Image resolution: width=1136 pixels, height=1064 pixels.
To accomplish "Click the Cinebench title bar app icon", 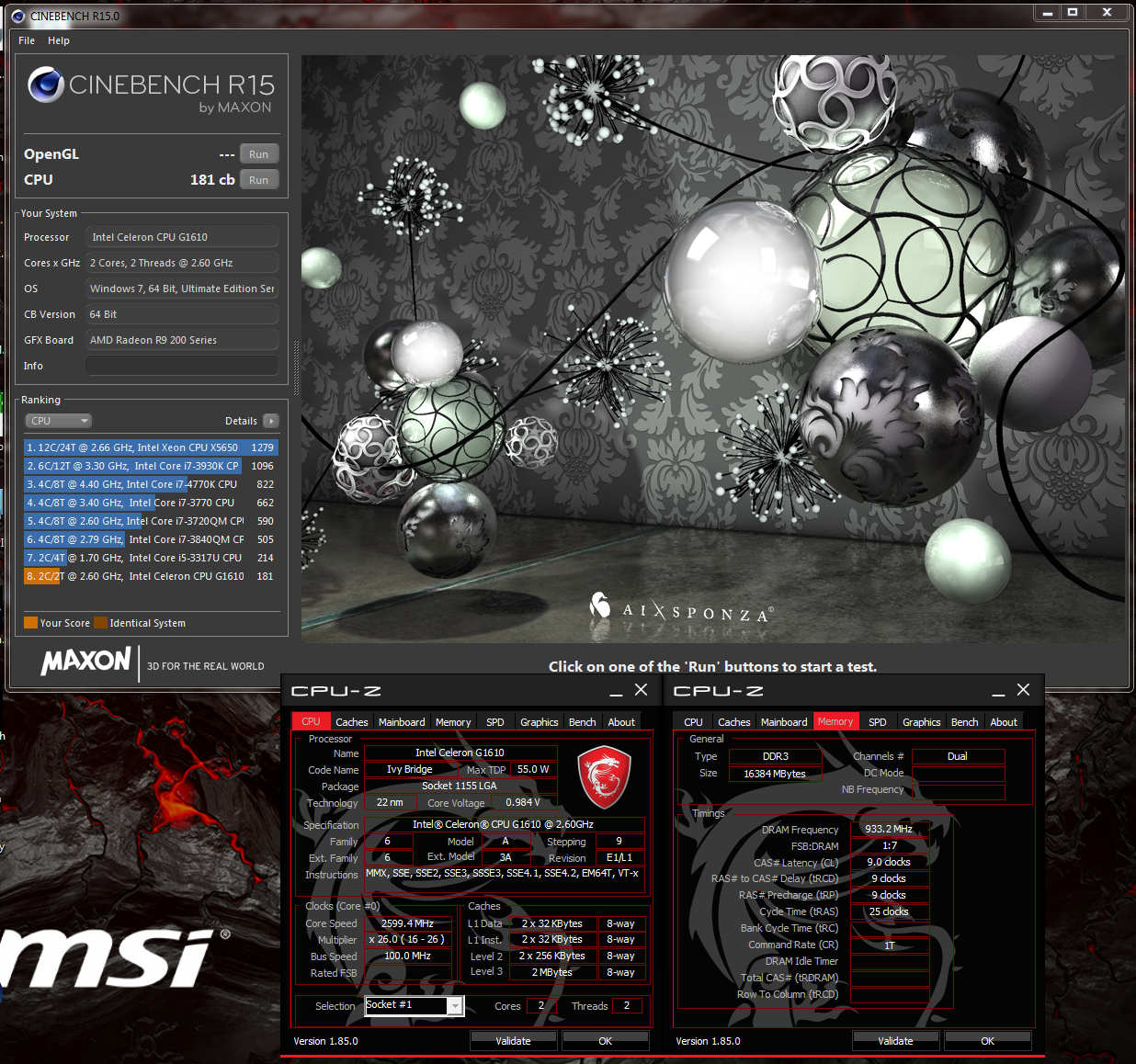I will [18, 16].
